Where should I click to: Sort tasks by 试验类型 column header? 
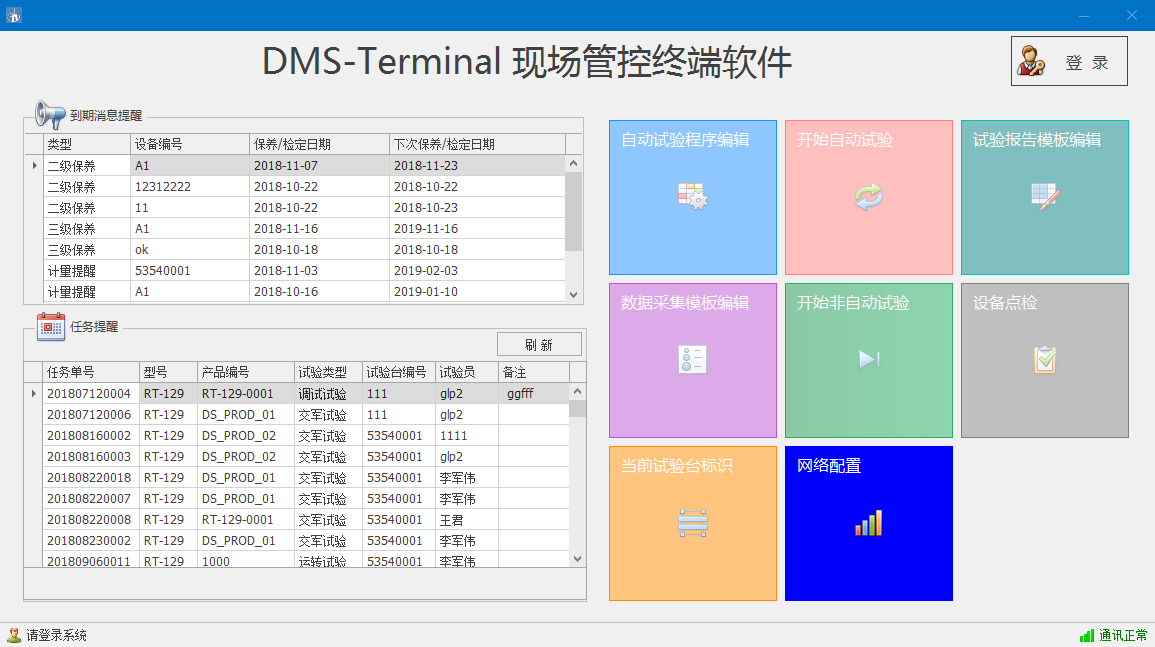coord(328,372)
